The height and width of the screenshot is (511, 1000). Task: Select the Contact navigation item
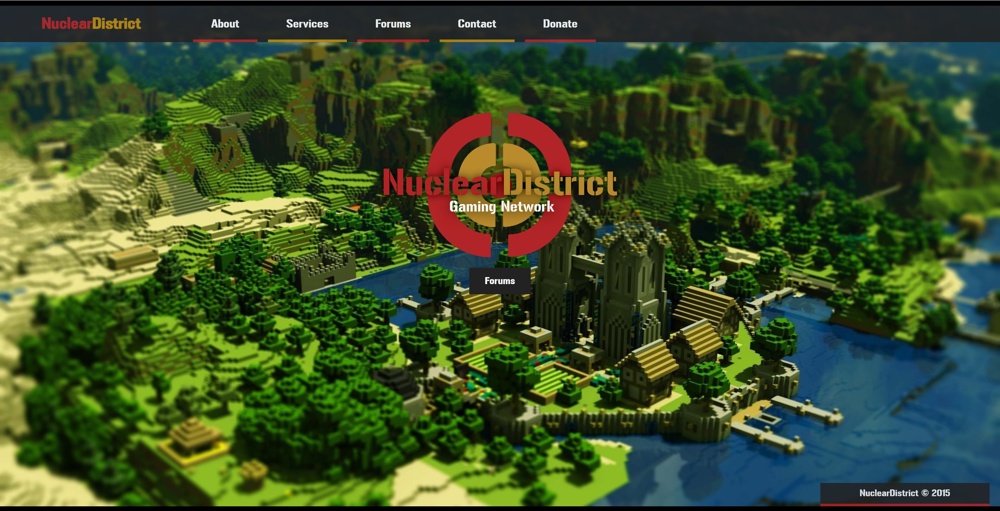click(476, 24)
